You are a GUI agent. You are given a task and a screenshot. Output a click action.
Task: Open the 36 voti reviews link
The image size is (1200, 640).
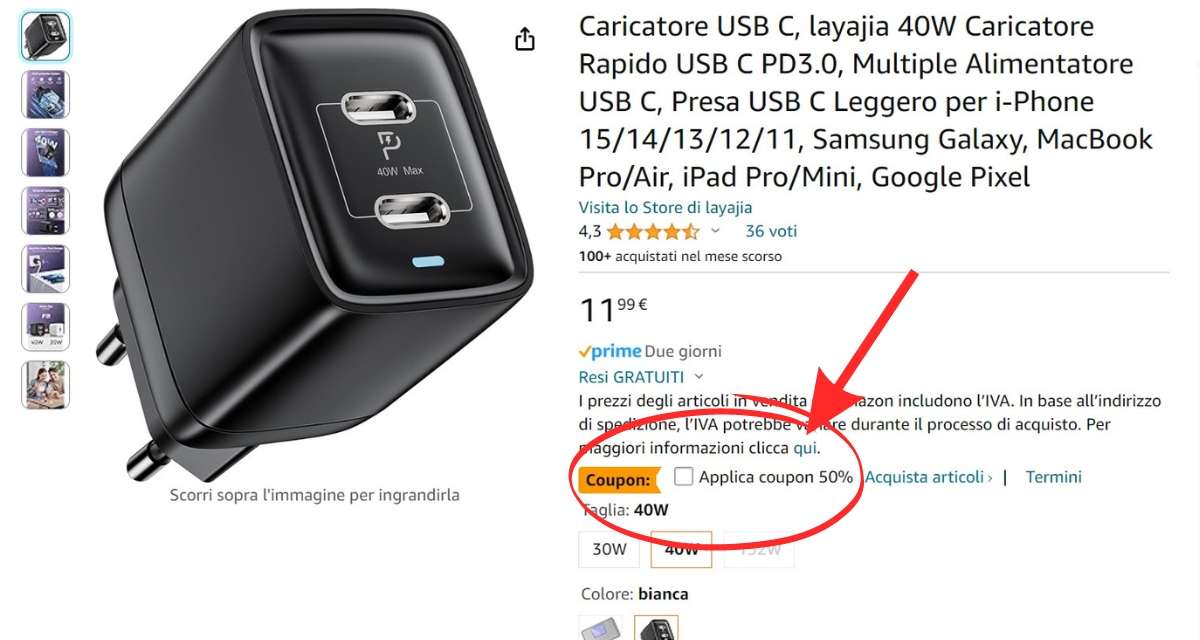771,231
